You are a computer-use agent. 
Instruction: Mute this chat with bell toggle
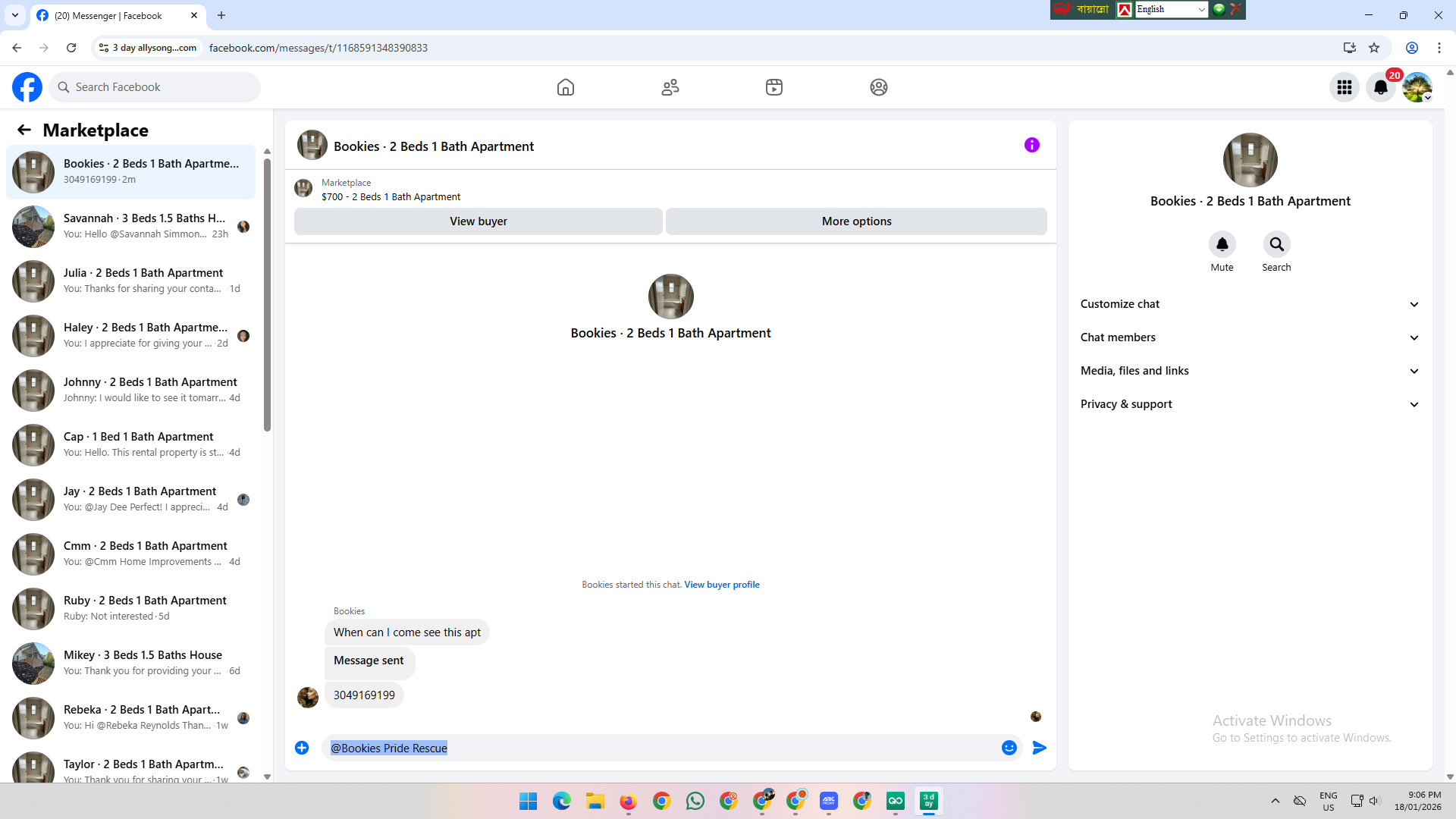click(1222, 244)
